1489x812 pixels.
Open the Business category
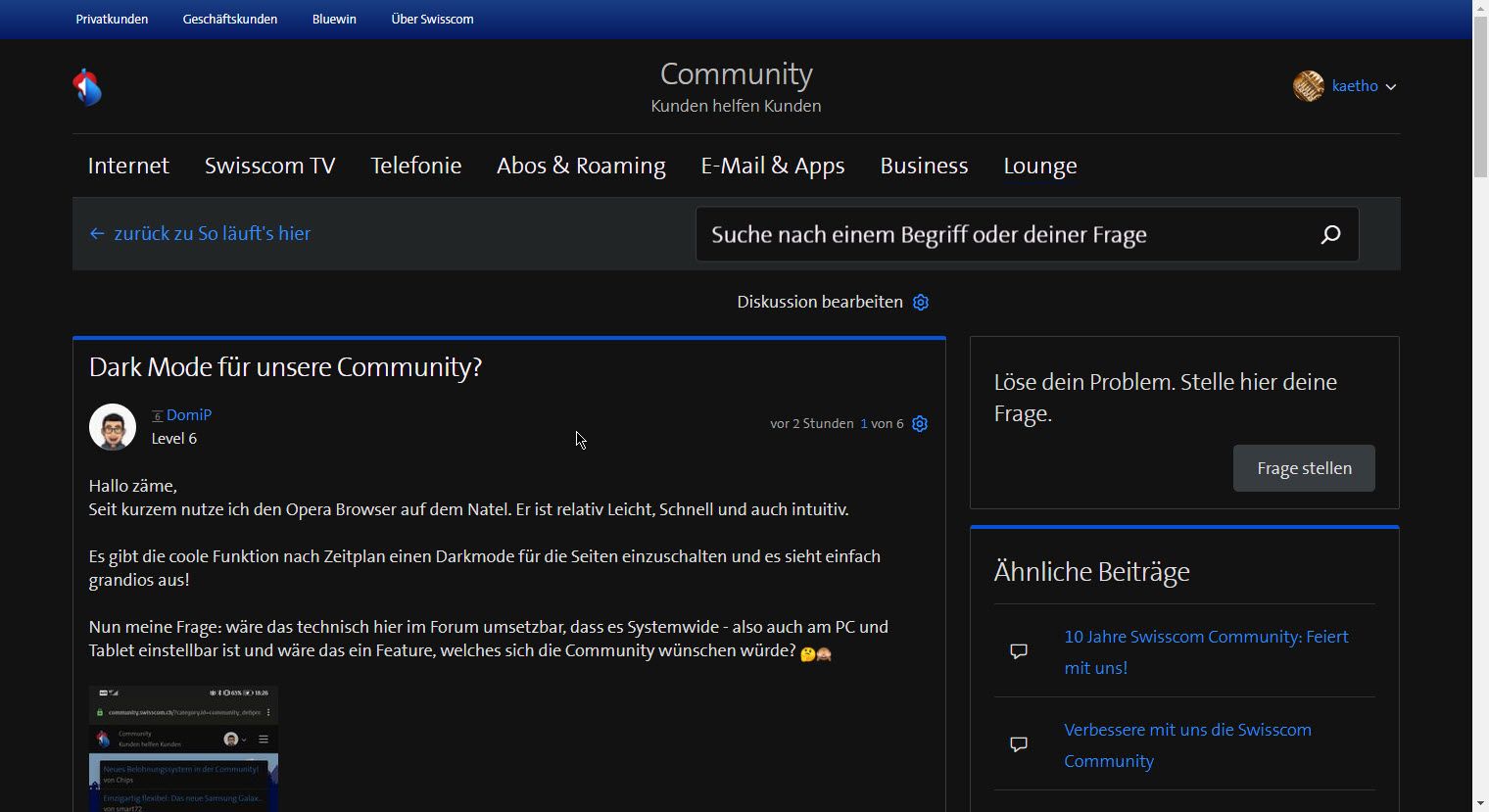pos(924,166)
